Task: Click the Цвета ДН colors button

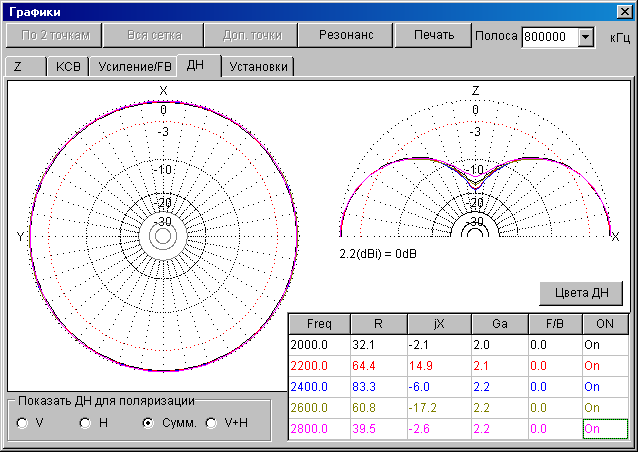Action: pyautogui.click(x=581, y=293)
